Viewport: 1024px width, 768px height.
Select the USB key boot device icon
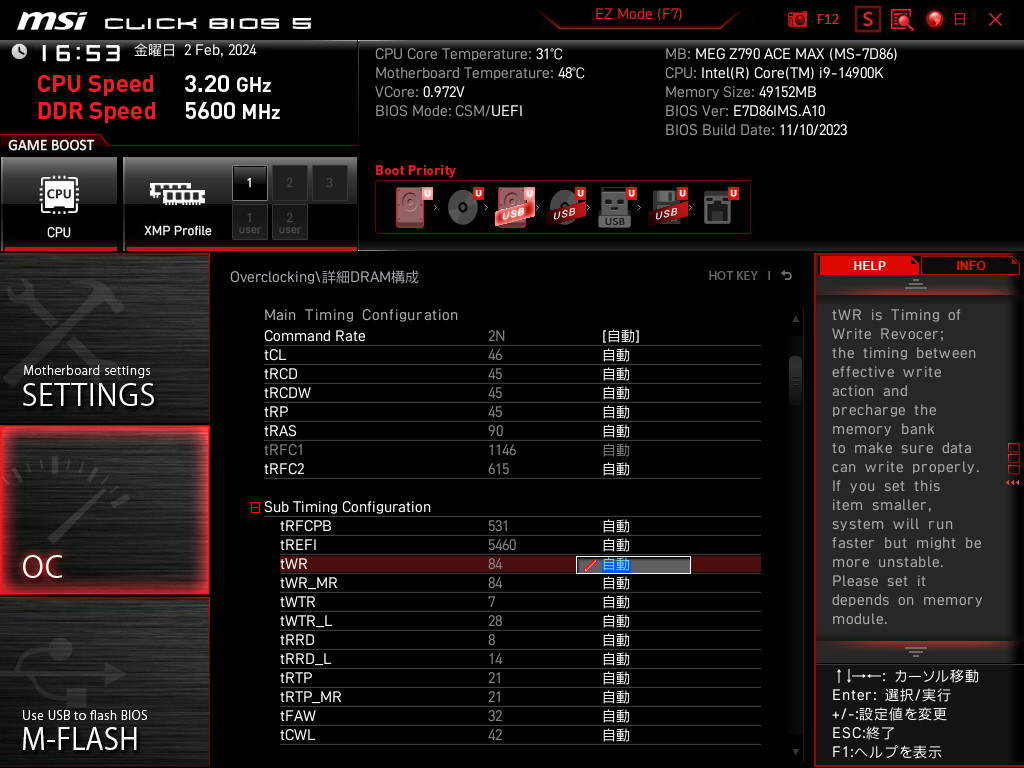(x=616, y=207)
